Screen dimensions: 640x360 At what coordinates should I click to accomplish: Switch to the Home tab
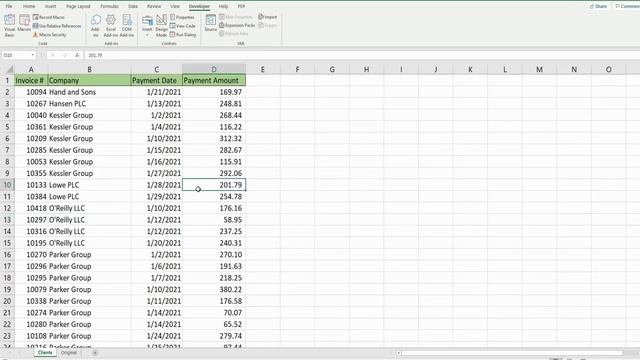coord(29,6)
